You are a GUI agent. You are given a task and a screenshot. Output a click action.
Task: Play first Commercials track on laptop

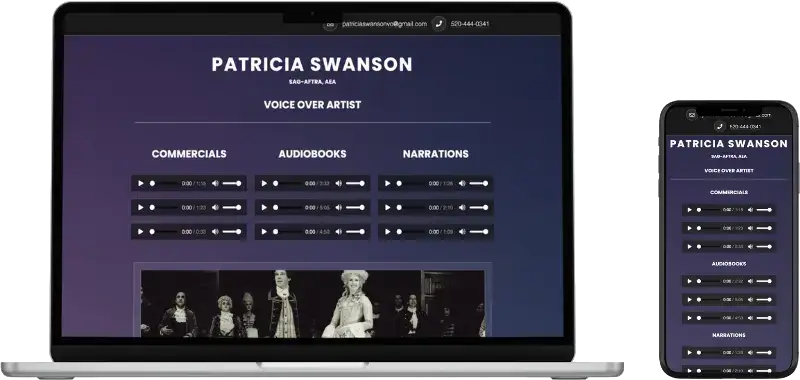[x=141, y=183]
